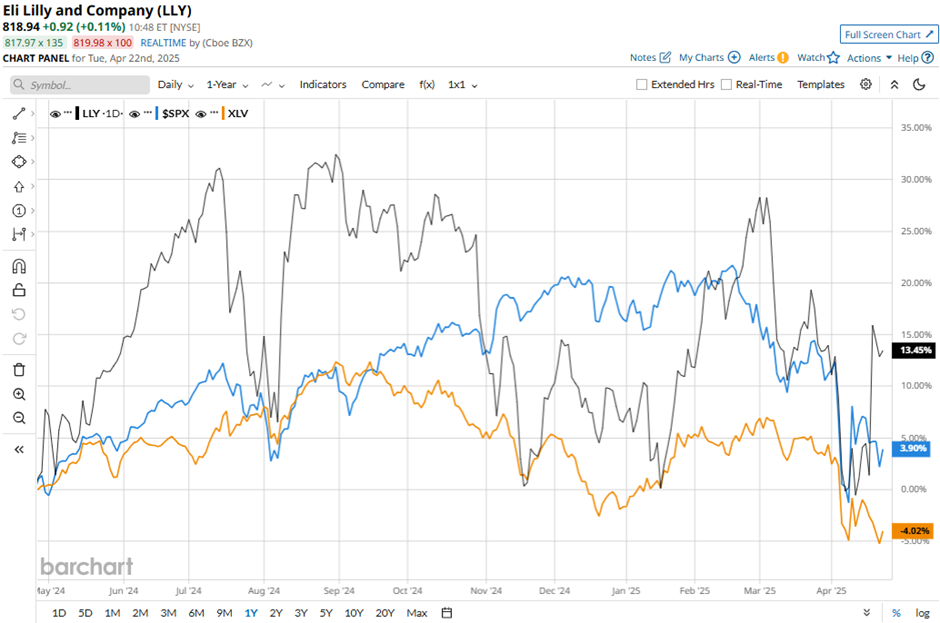Open the 1x1 grid layout dropdown
This screenshot has width=940, height=623.
point(462,85)
